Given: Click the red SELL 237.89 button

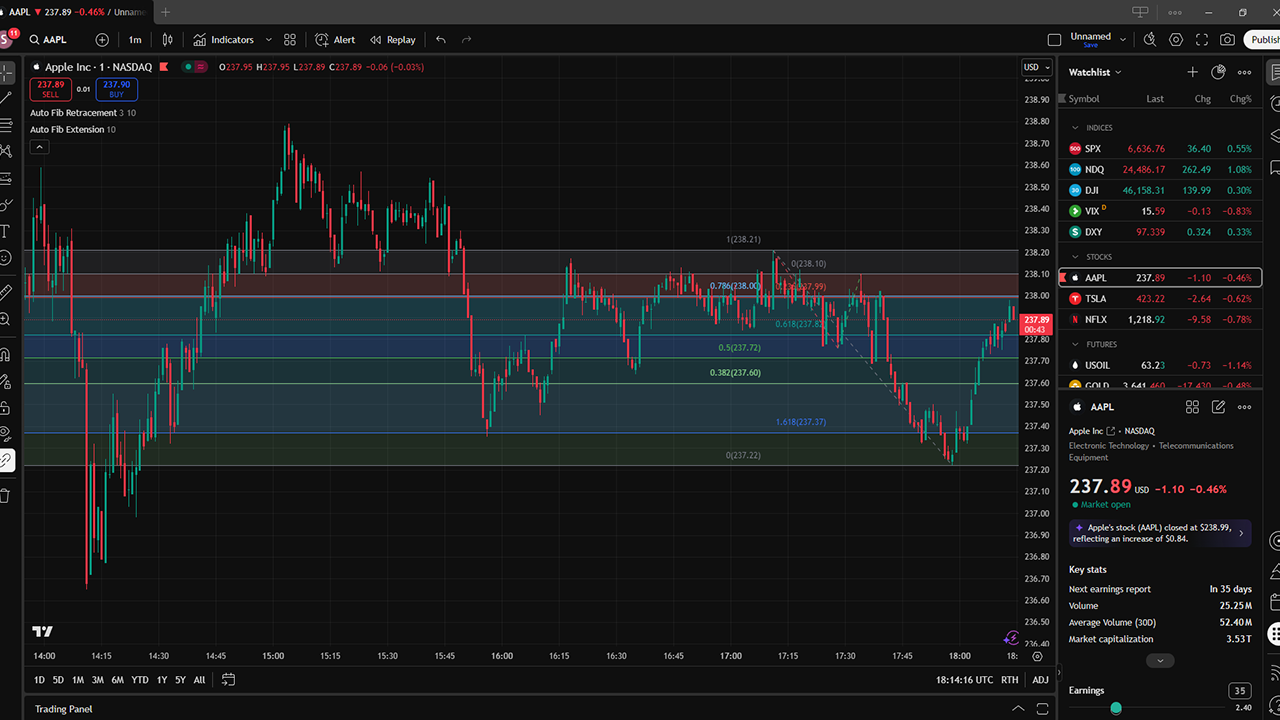Looking at the screenshot, I should click(x=50, y=89).
